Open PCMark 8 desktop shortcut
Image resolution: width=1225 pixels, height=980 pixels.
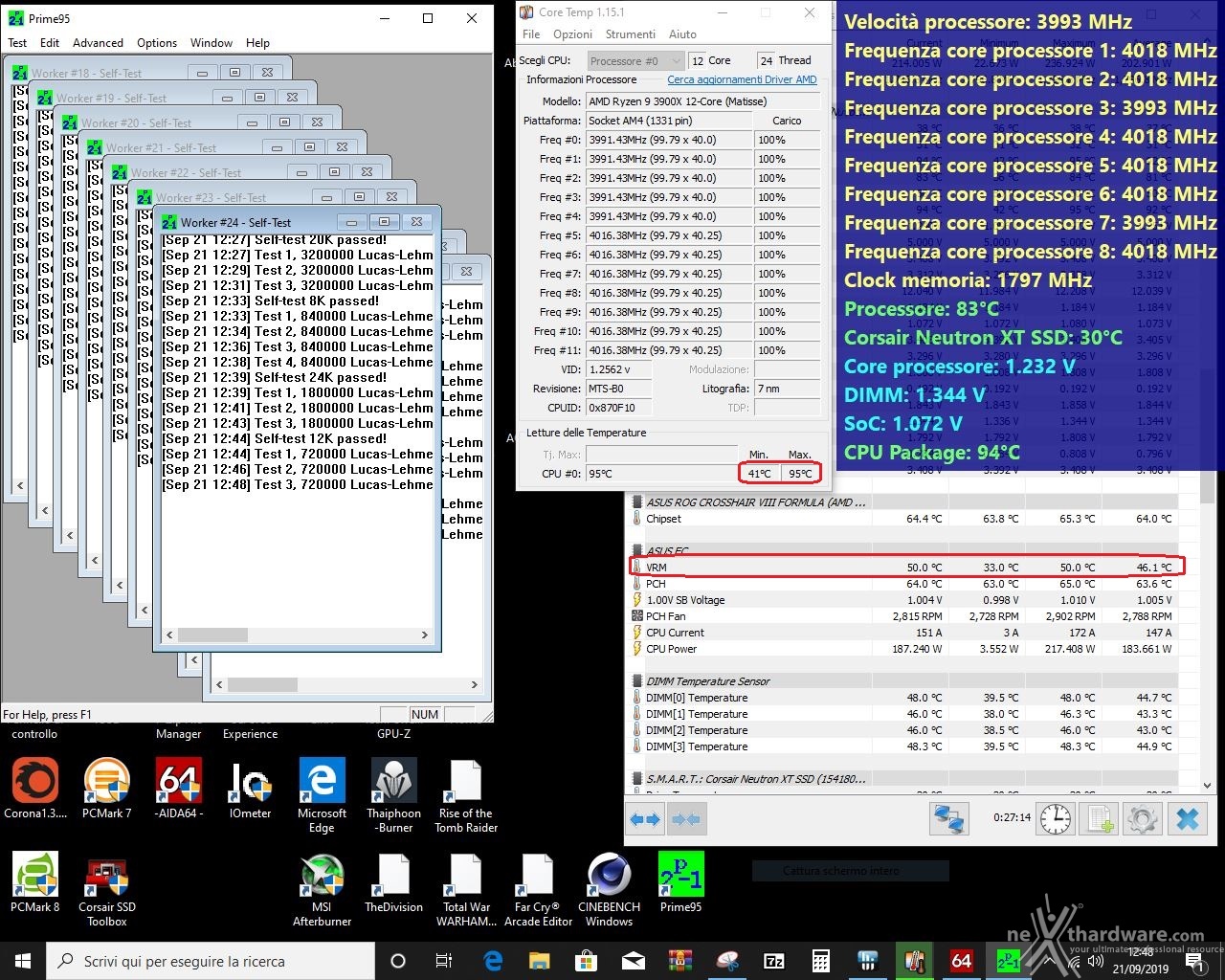pyautogui.click(x=35, y=882)
